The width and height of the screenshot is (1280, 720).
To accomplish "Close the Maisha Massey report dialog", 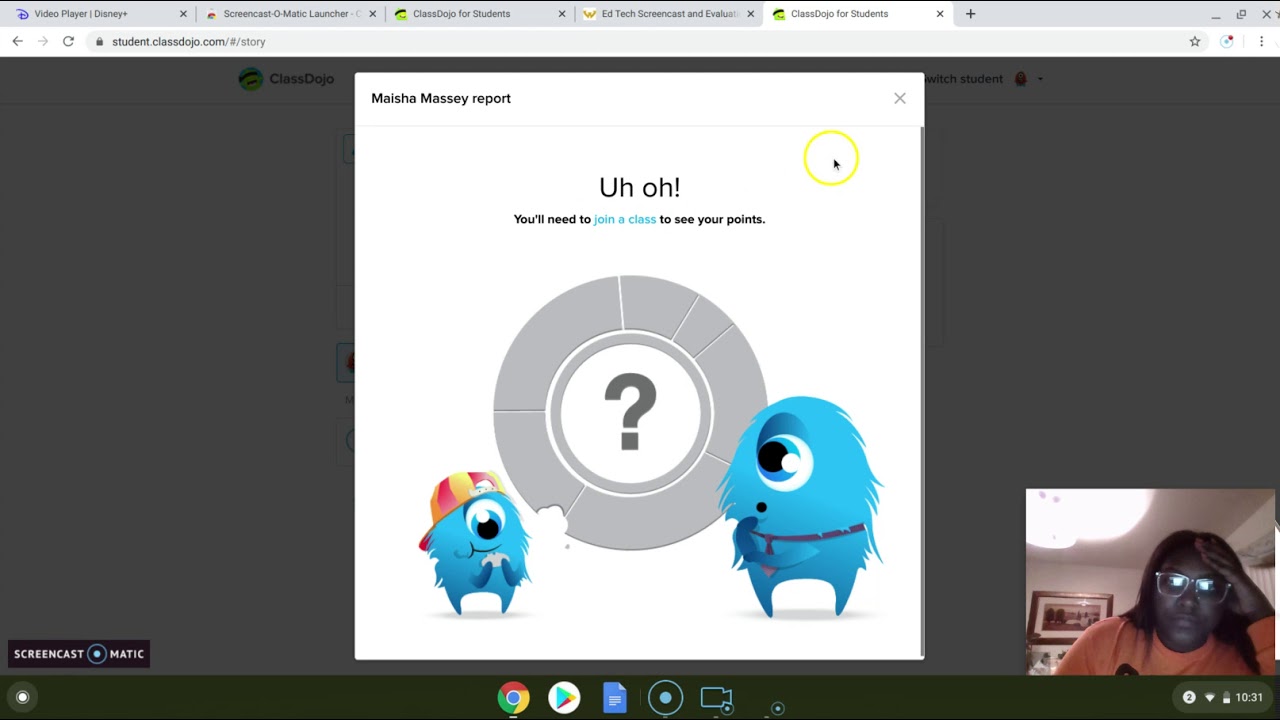I will [900, 98].
